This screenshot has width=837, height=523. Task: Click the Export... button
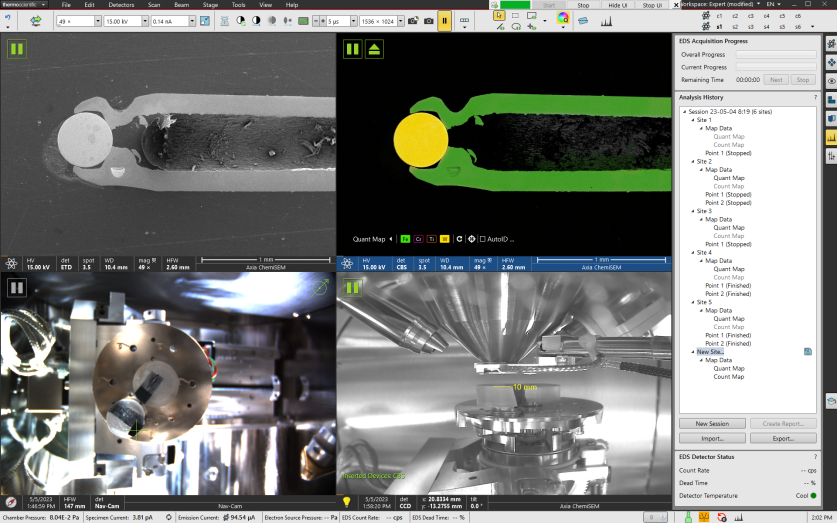(x=783, y=438)
